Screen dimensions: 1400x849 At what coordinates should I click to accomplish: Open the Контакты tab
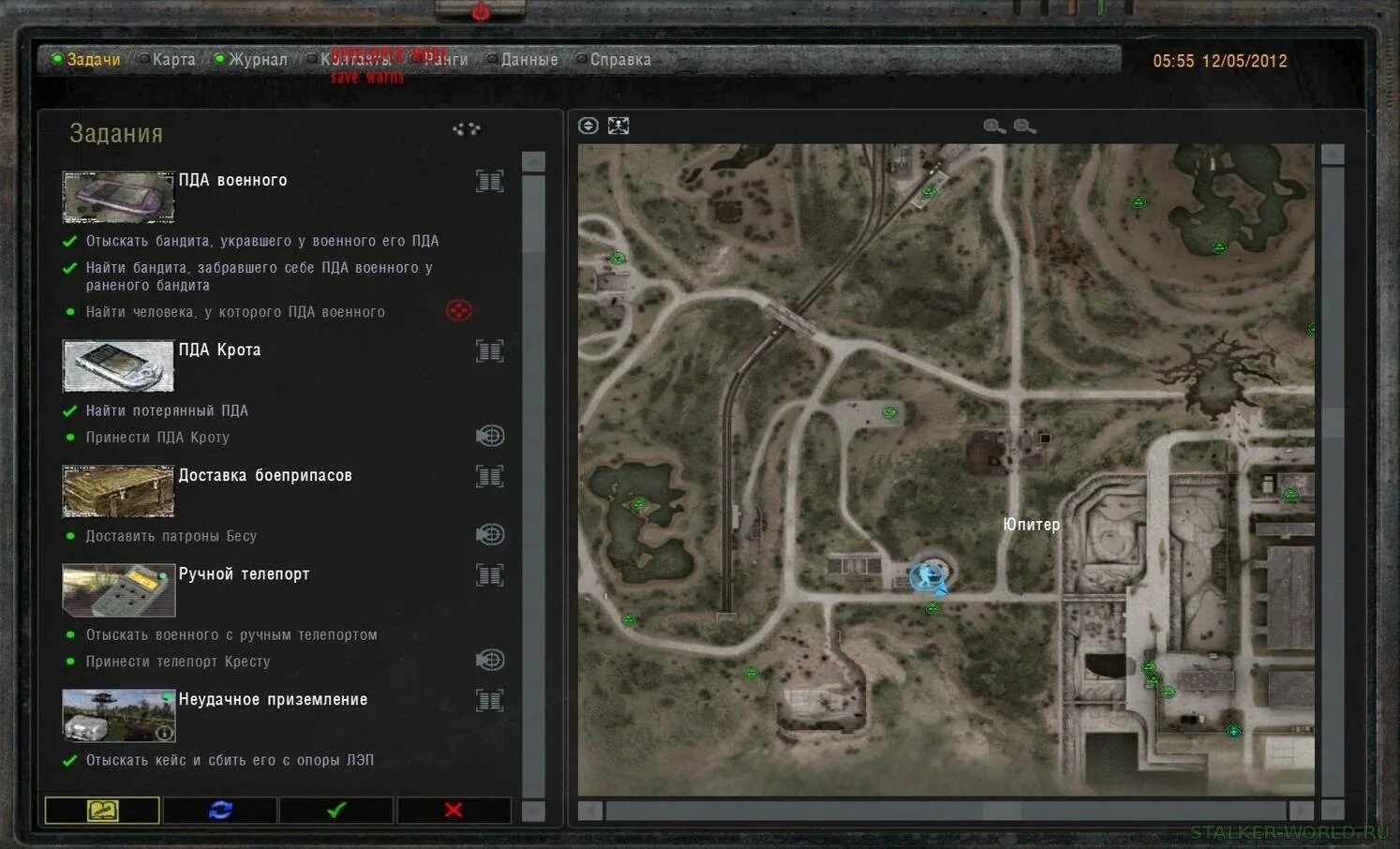coord(349,59)
